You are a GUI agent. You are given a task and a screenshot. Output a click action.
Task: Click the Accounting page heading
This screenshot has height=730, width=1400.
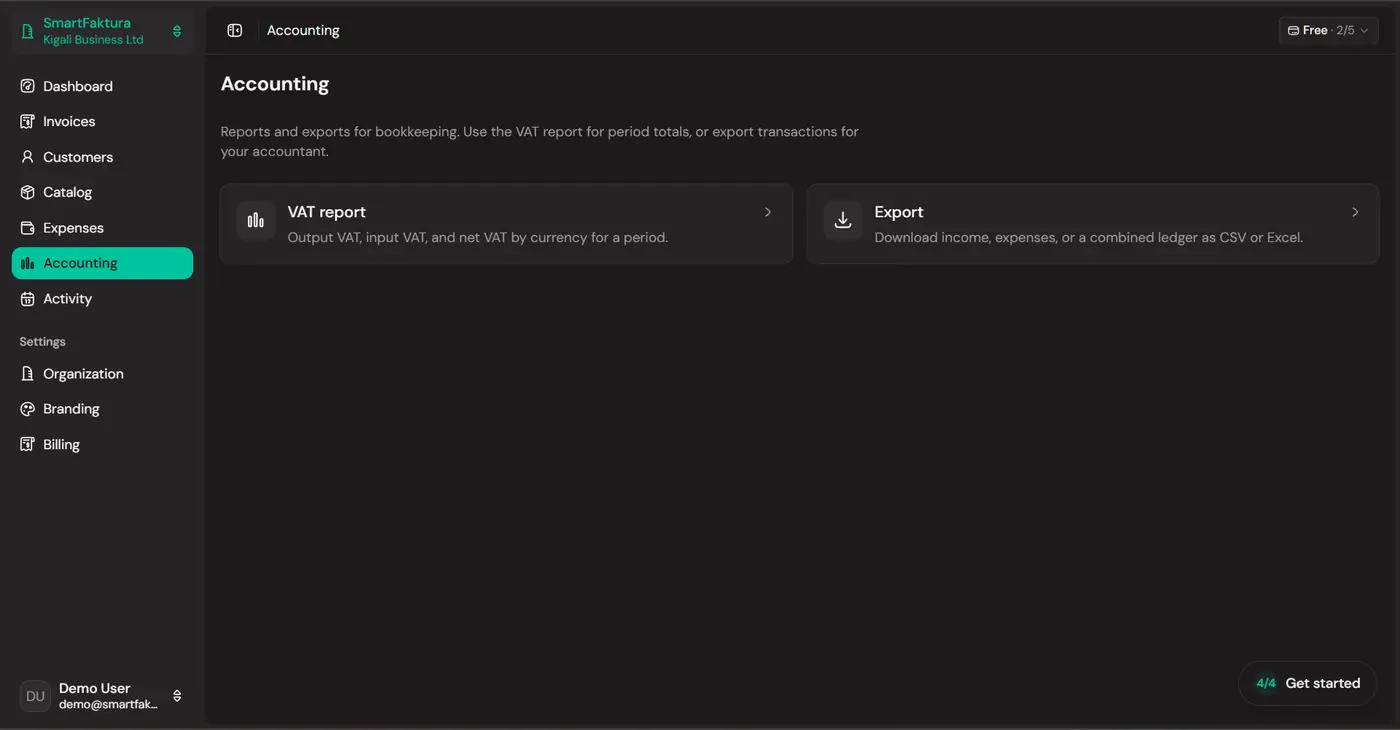pos(275,84)
